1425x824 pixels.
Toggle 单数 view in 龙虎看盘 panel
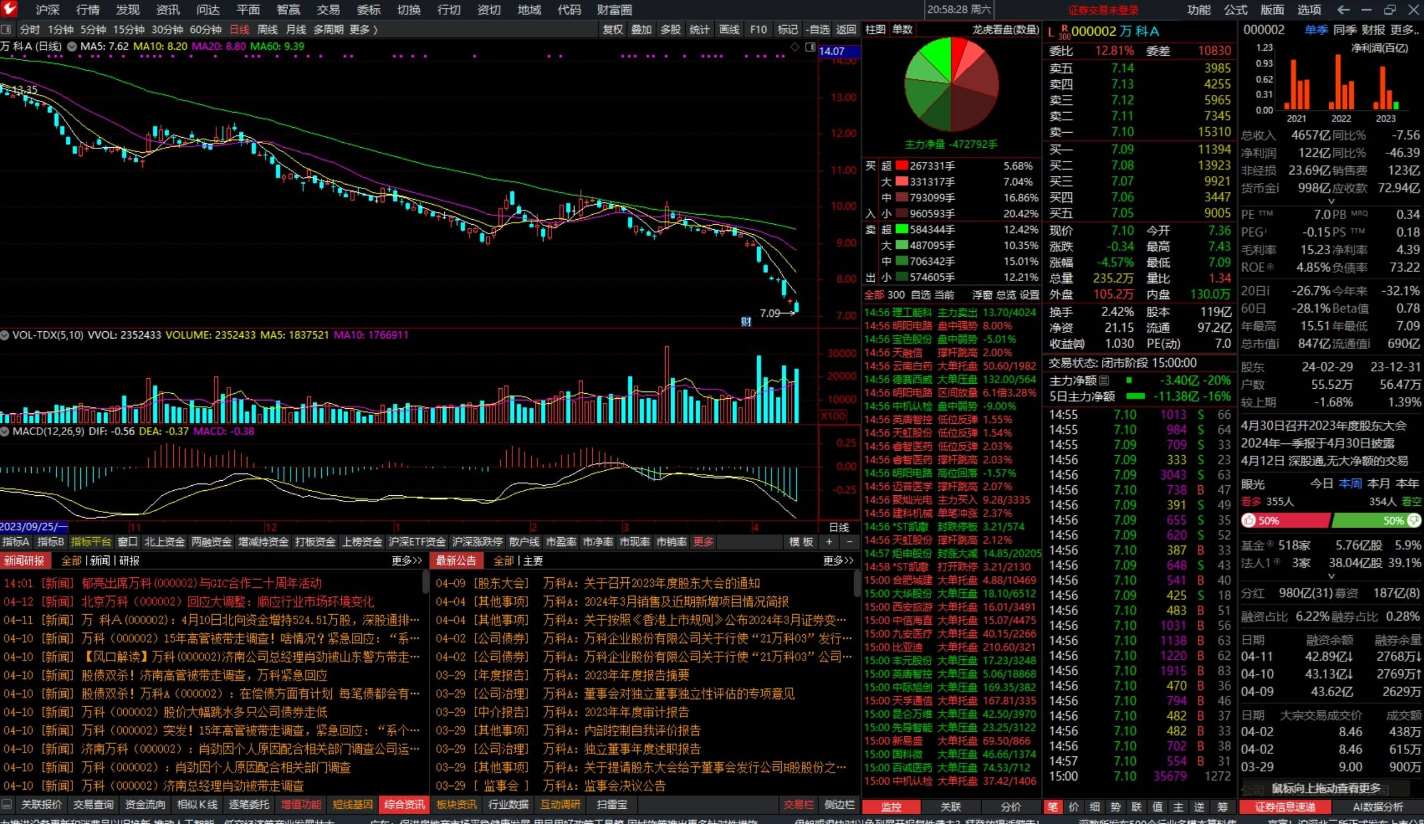(902, 30)
